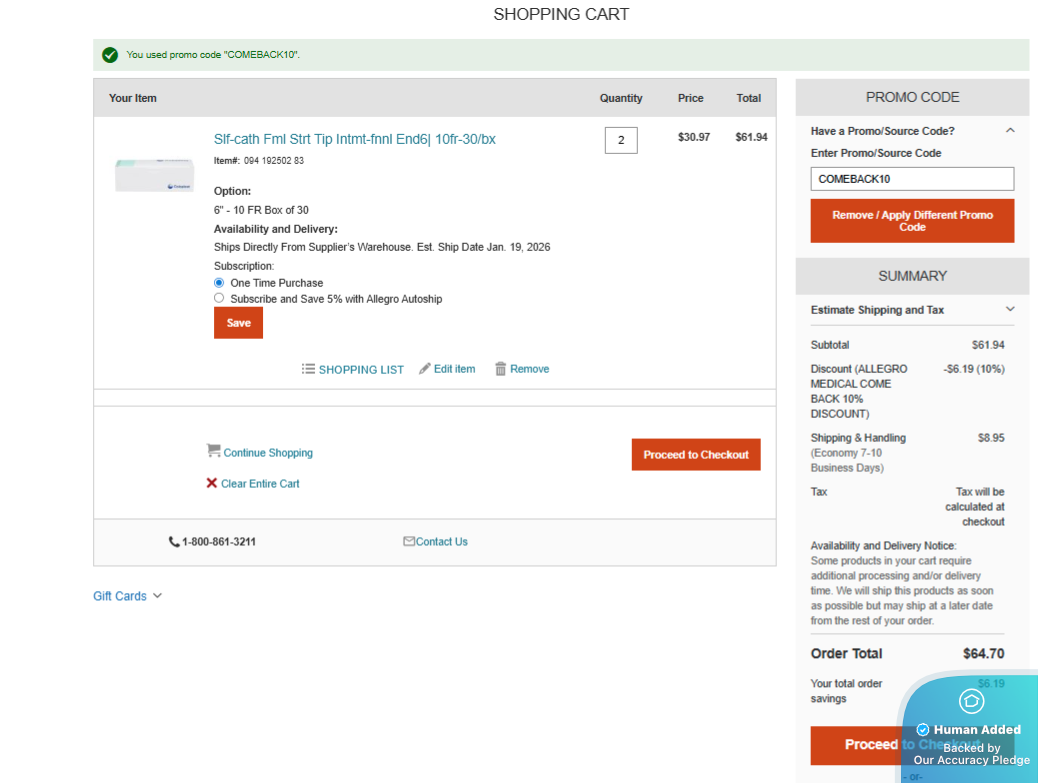Click Proceed to Checkout in cart area
The height and width of the screenshot is (783, 1038).
click(696, 455)
